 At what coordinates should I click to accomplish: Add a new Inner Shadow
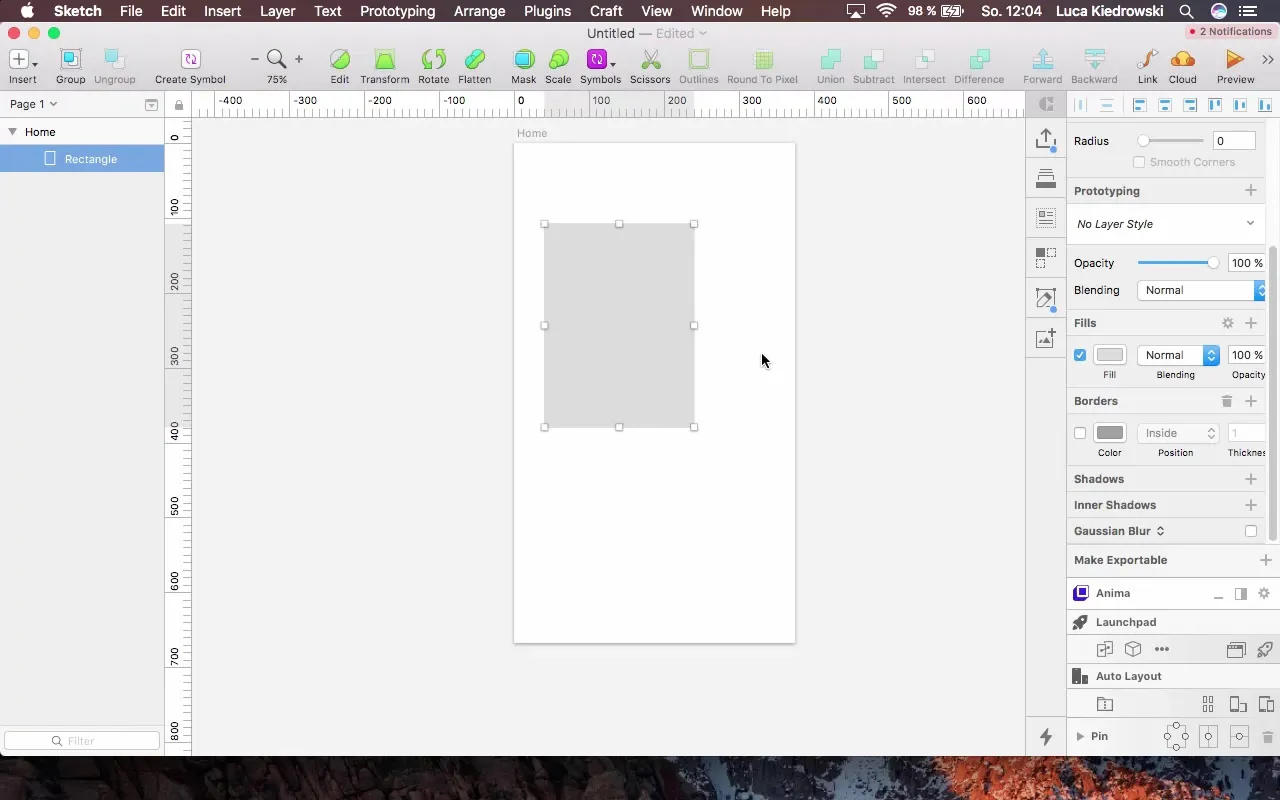tap(1251, 505)
